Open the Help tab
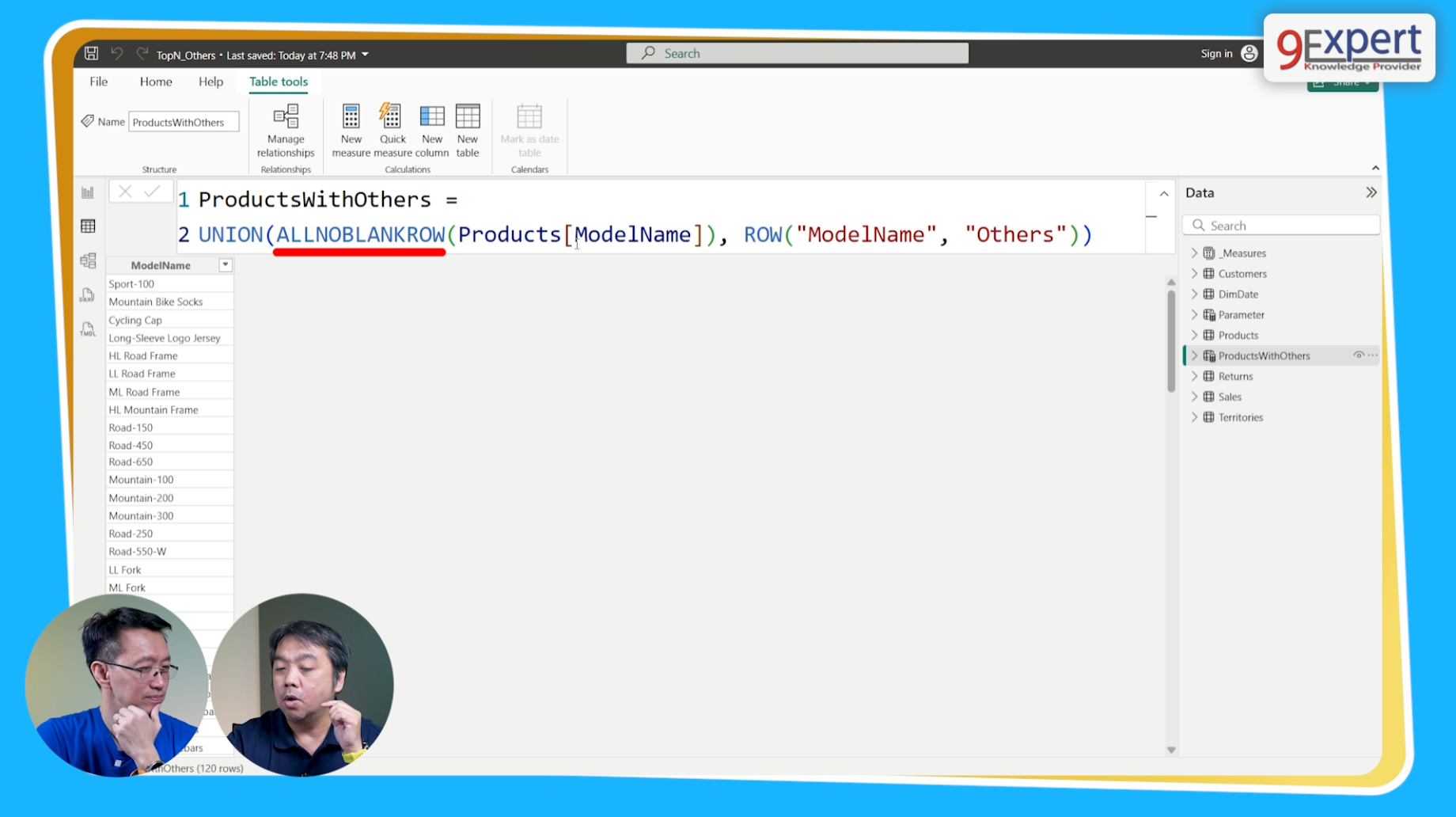 [x=210, y=82]
